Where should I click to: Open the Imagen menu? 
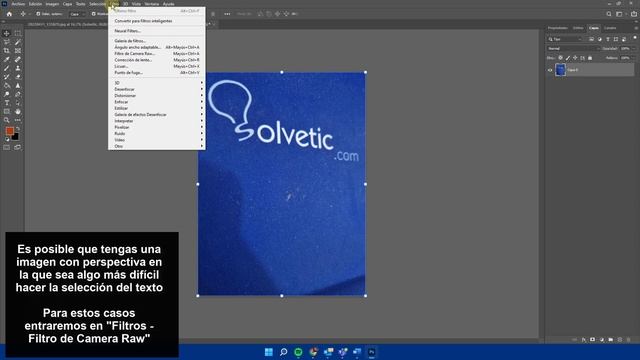coord(52,4)
